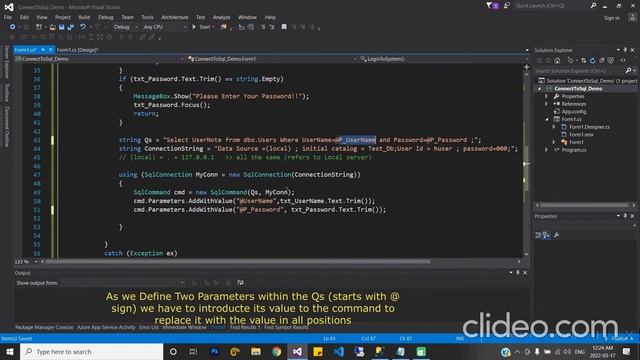Open the LoginToSystem() member dropdown

443,59
